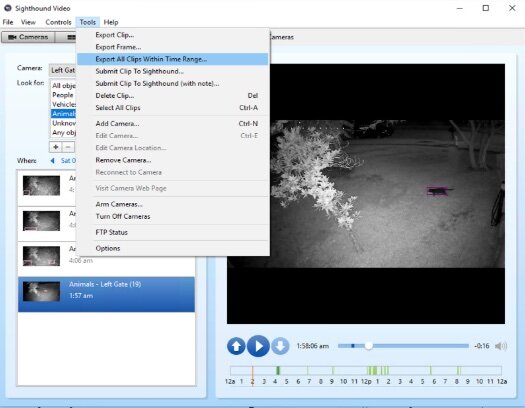
Task: Add a new rule with plus button
Action: [56, 147]
